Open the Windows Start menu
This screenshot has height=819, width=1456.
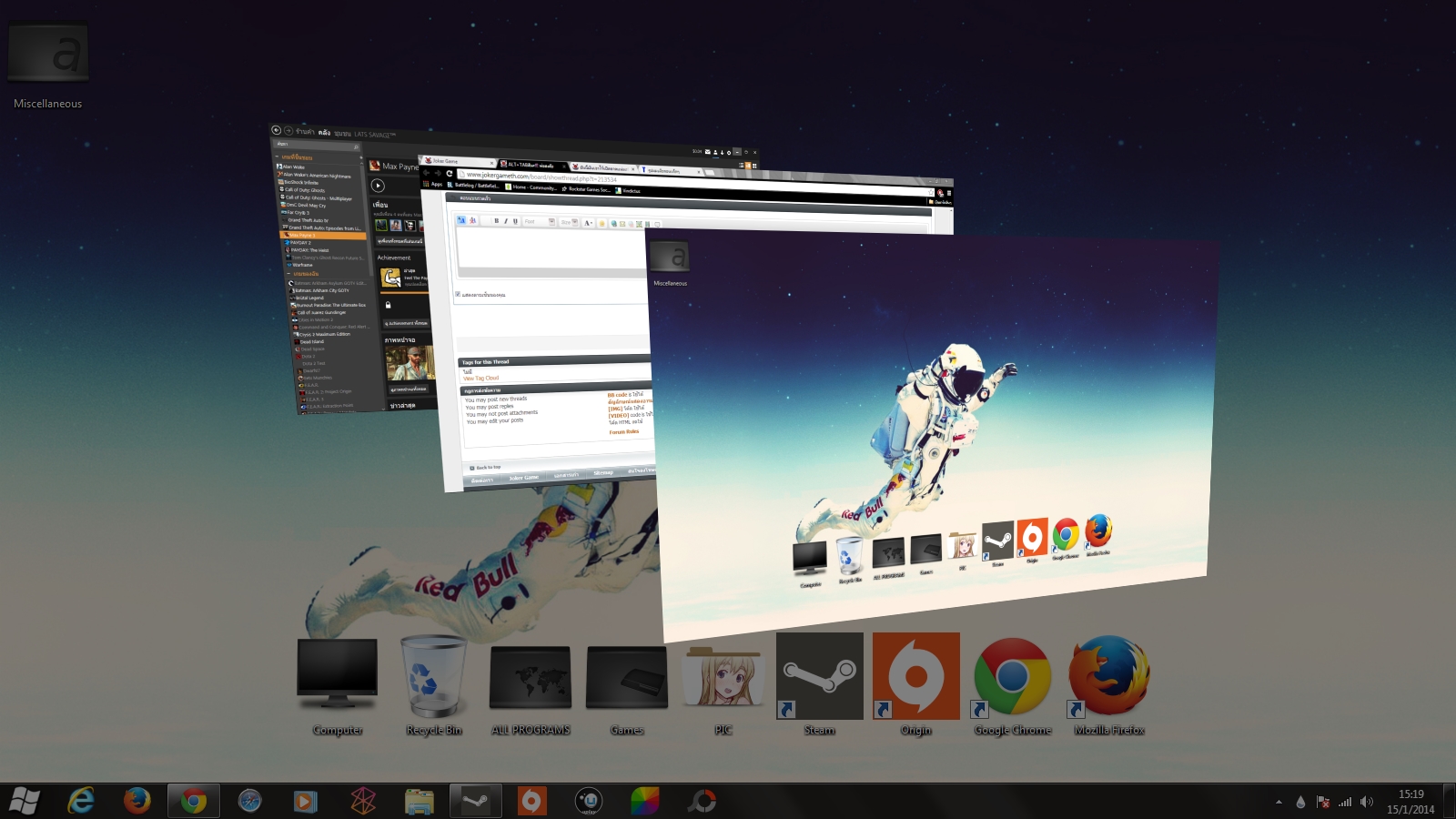pyautogui.click(x=25, y=802)
